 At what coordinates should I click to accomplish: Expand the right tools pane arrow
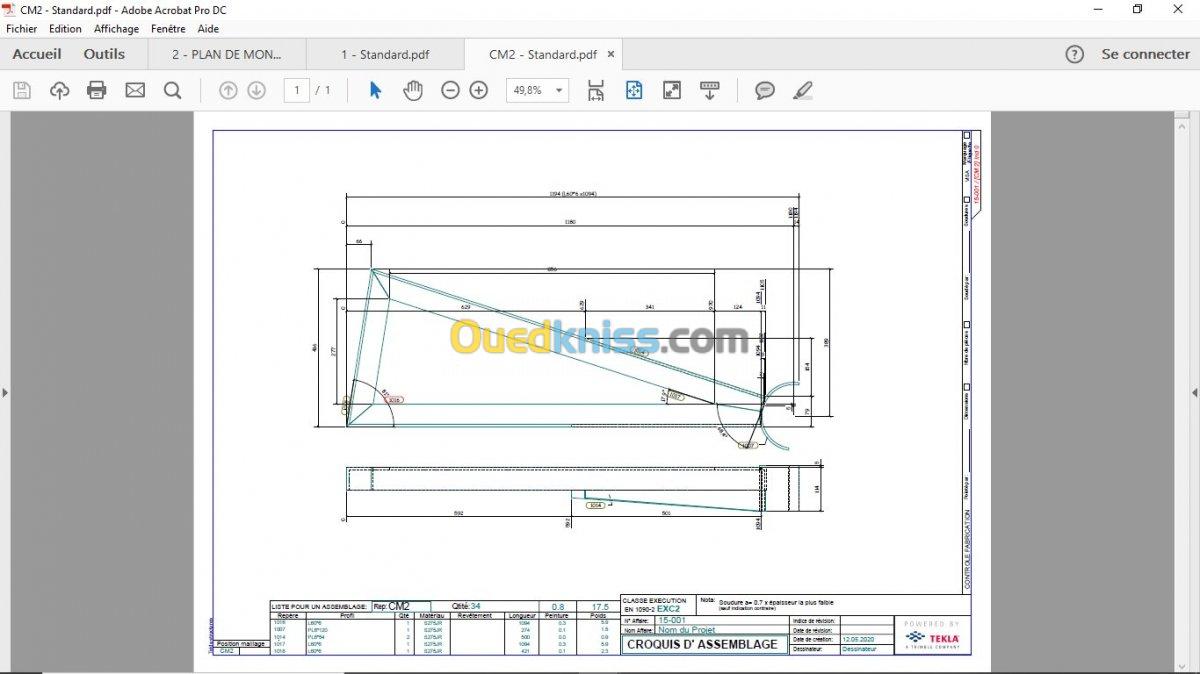1194,392
